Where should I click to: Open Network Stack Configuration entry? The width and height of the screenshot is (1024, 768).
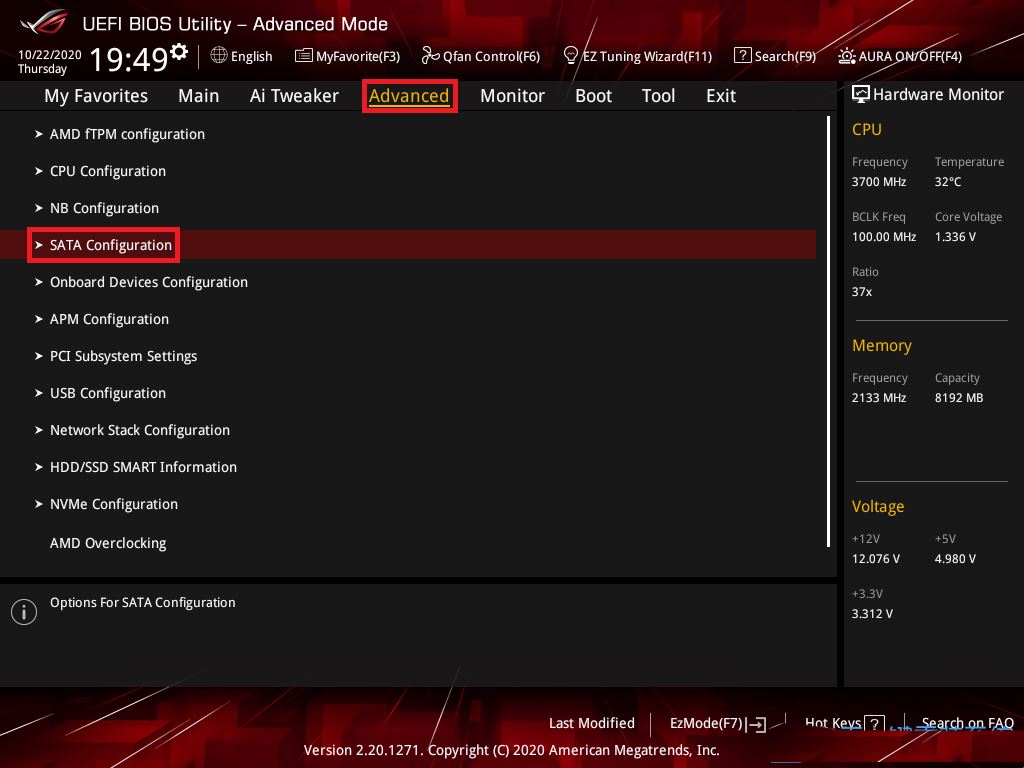[x=140, y=430]
